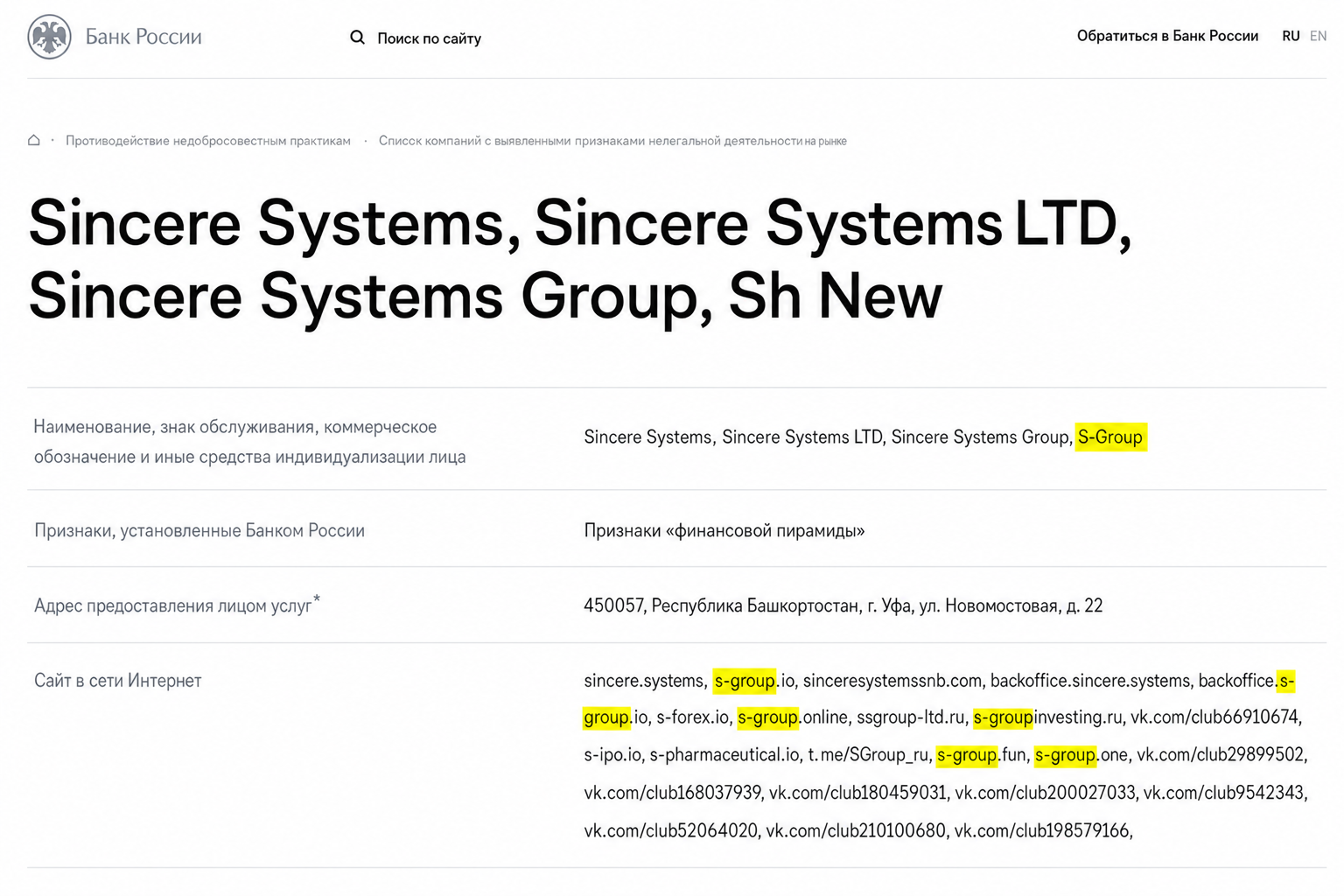Click the magnifying glass search icon

357,38
